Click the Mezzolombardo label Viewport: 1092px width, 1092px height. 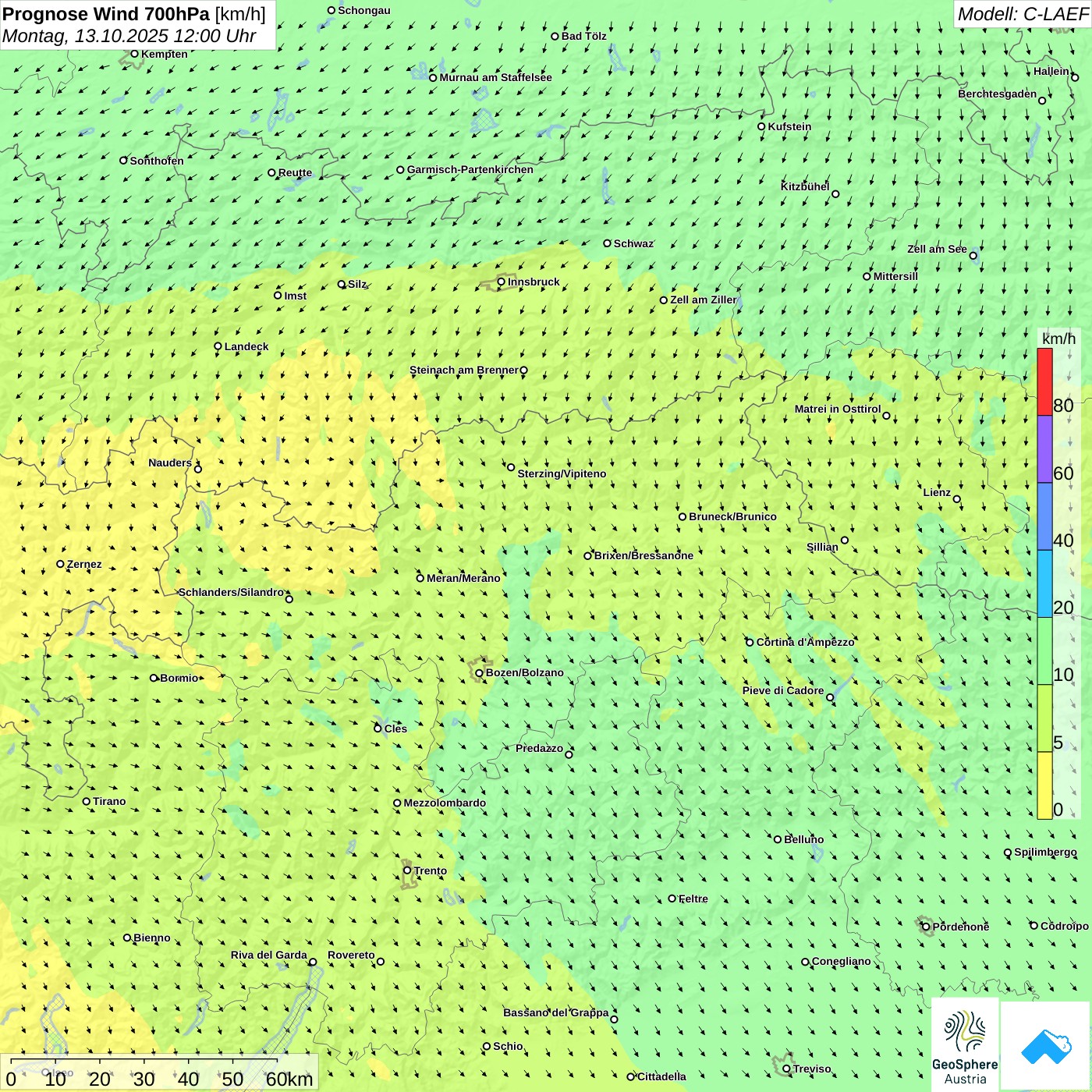point(445,803)
